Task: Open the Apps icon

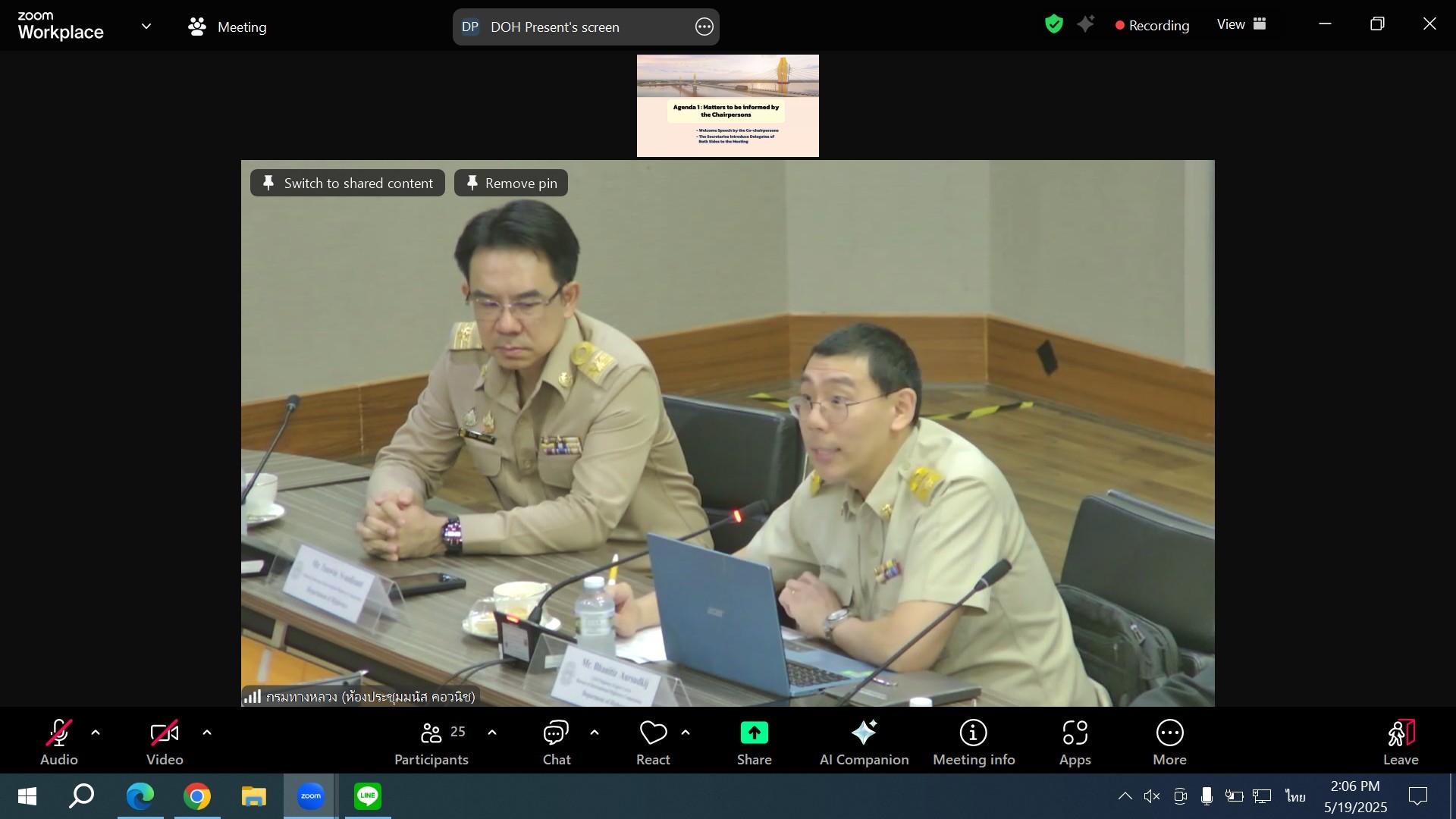Action: 1075,742
